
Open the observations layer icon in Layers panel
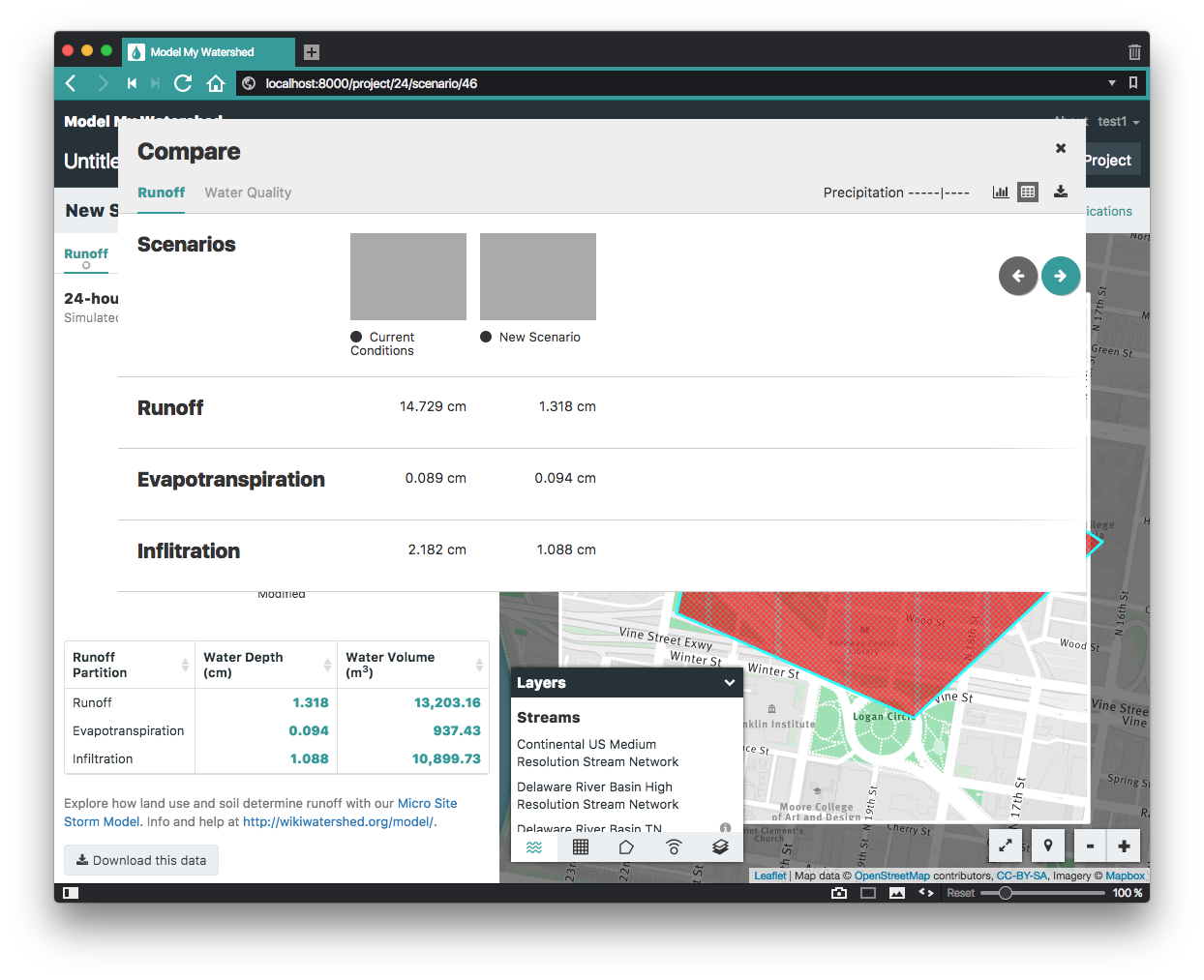pos(674,846)
